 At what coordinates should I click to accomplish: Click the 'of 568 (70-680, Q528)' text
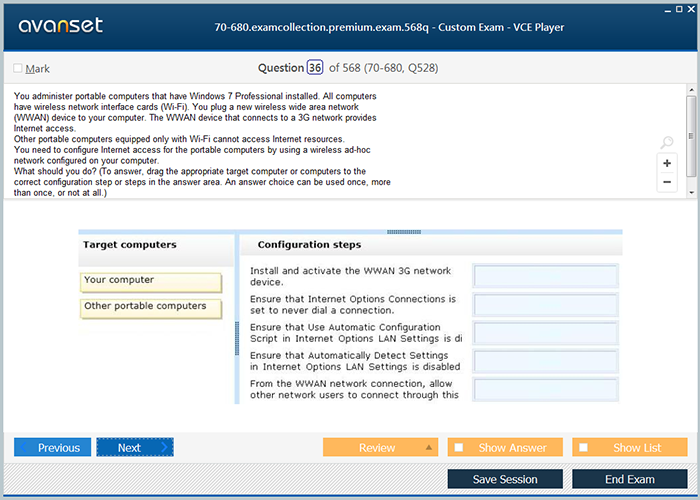pos(383,68)
